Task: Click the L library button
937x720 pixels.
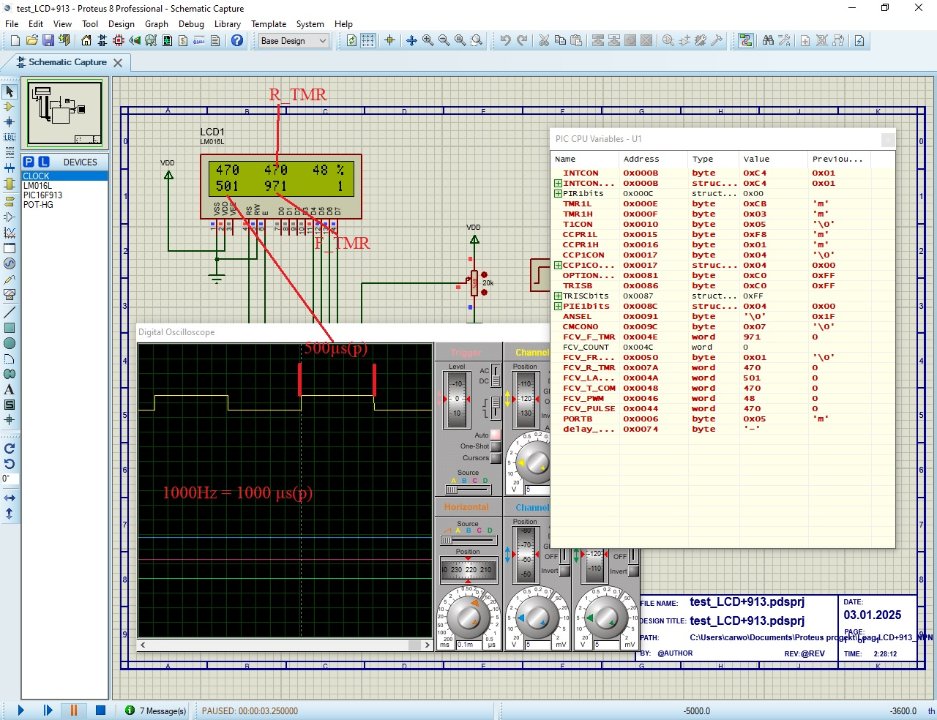Action: pyautogui.click(x=45, y=162)
